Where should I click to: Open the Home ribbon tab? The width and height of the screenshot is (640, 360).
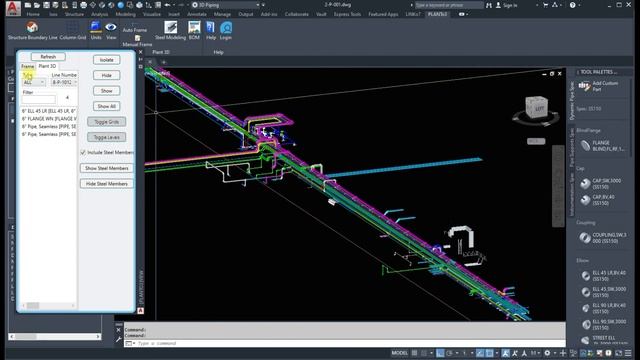33,14
